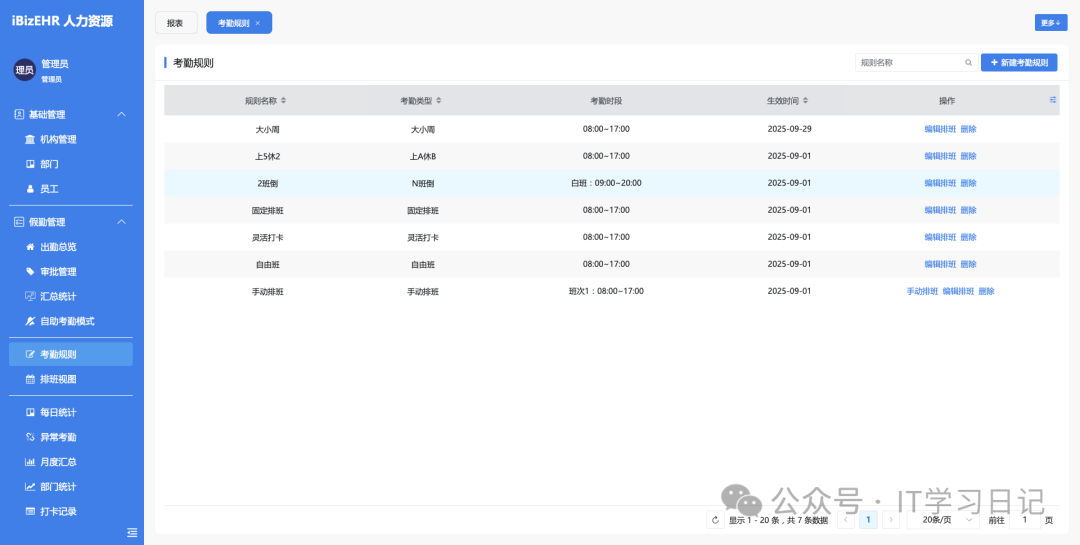Sort table by 考勤类型 column
This screenshot has width=1080, height=545.
coord(438,101)
